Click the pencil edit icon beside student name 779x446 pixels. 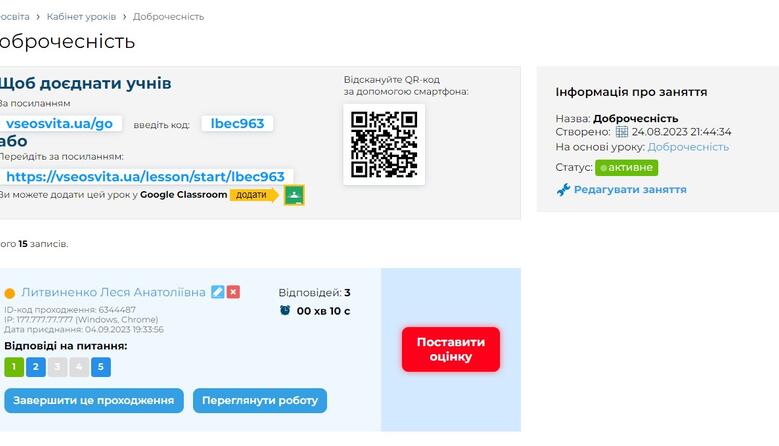(218, 292)
